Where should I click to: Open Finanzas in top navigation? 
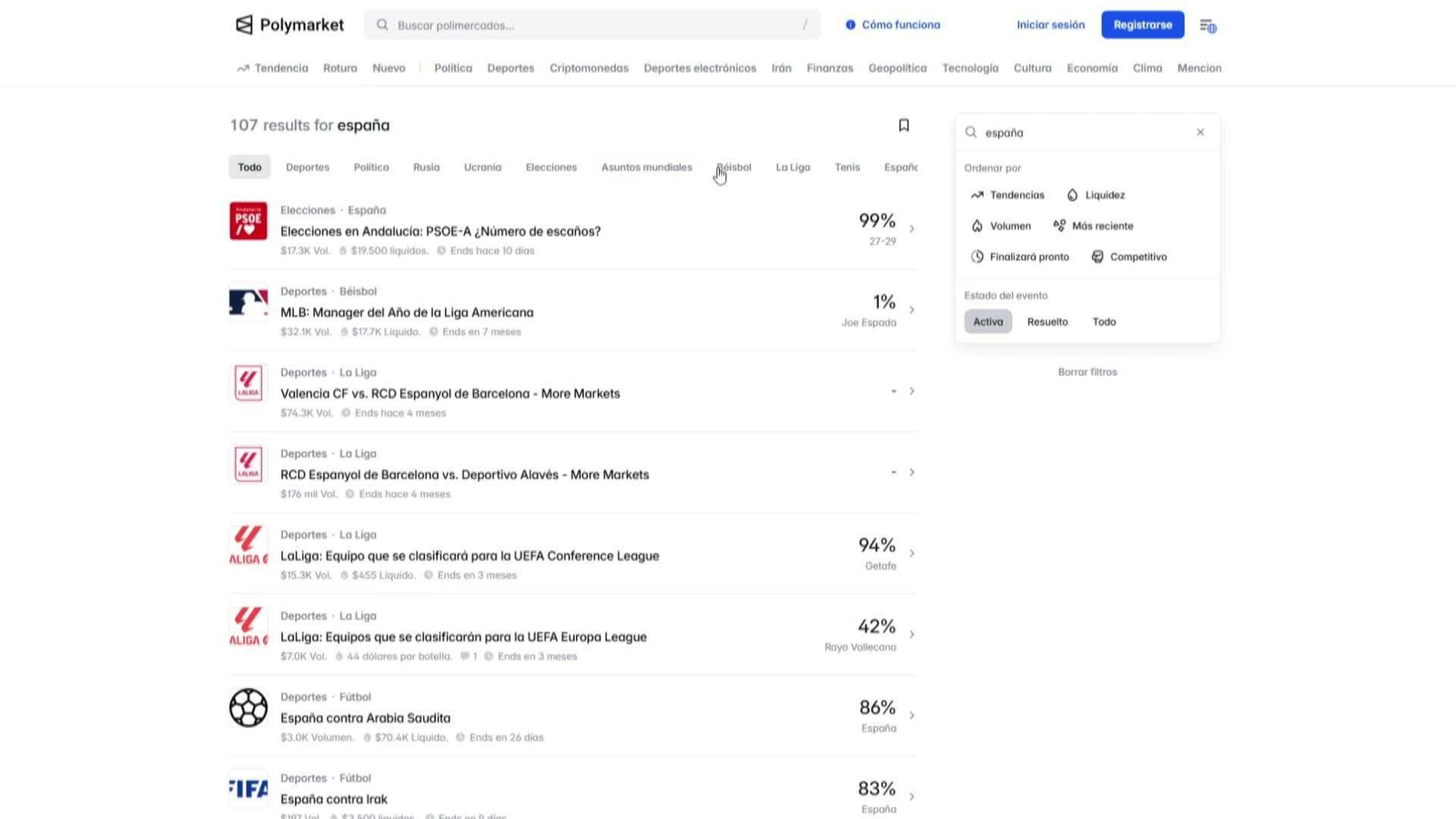[830, 68]
